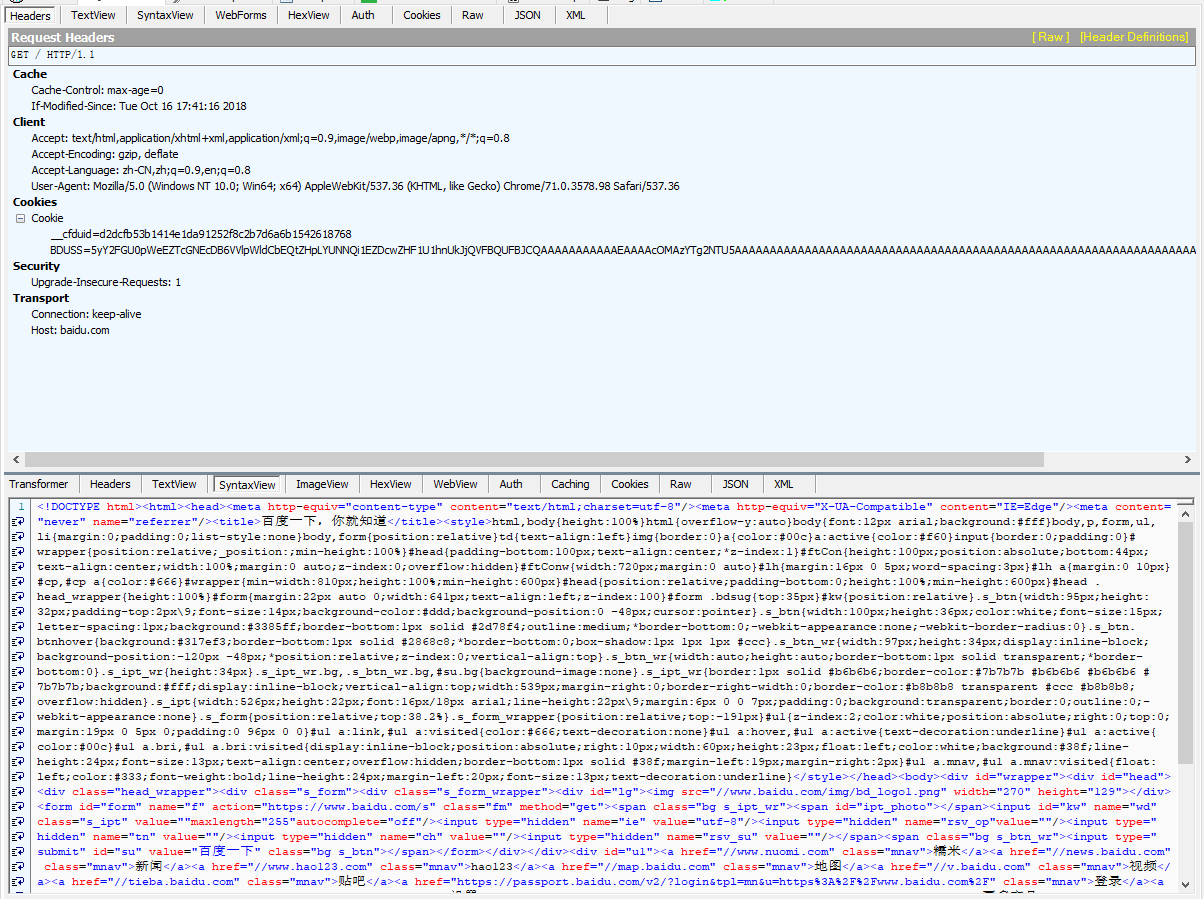Click the Cookies group heading

click(x=35, y=202)
